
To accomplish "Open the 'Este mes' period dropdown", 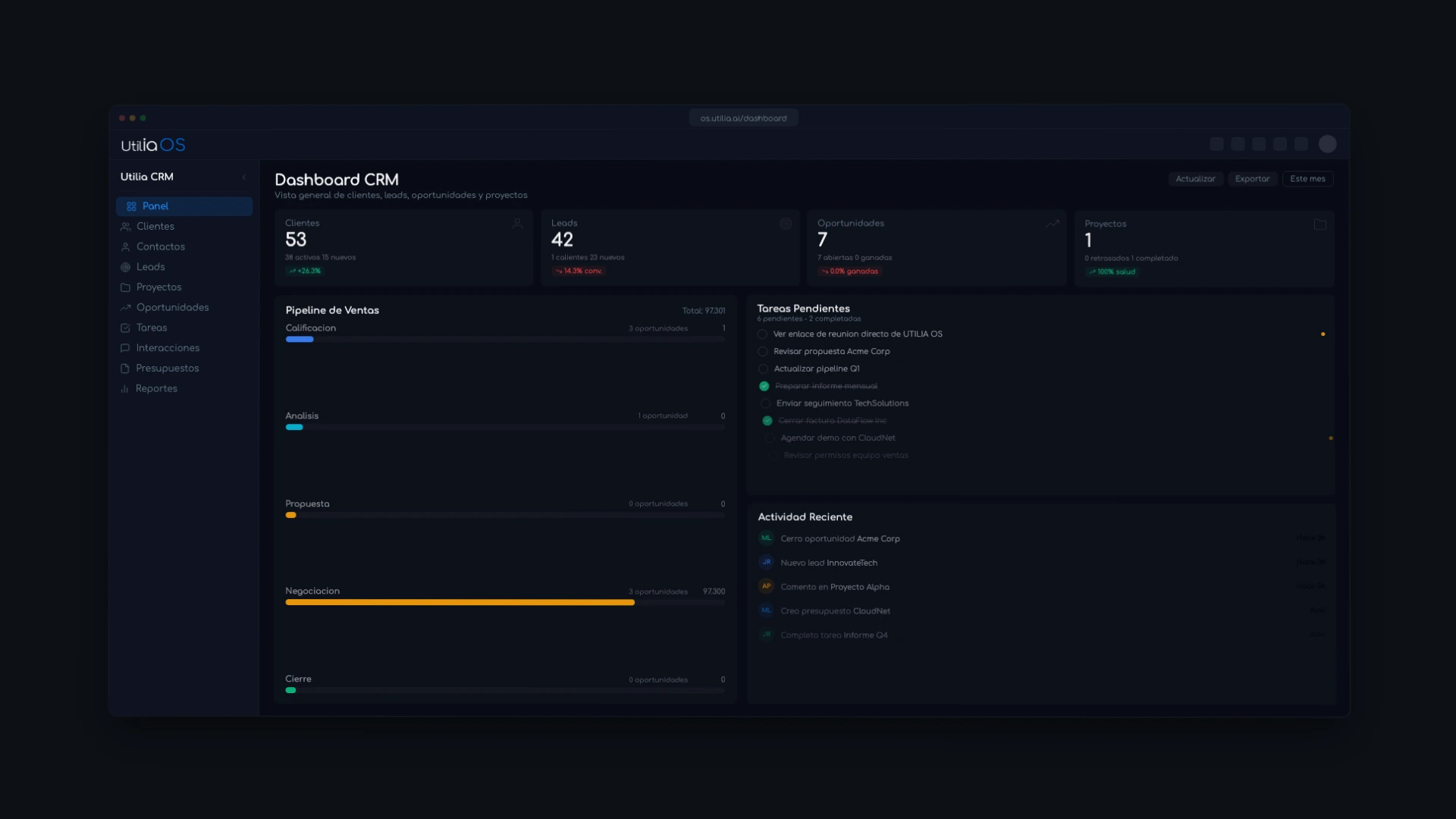I will tap(1307, 179).
